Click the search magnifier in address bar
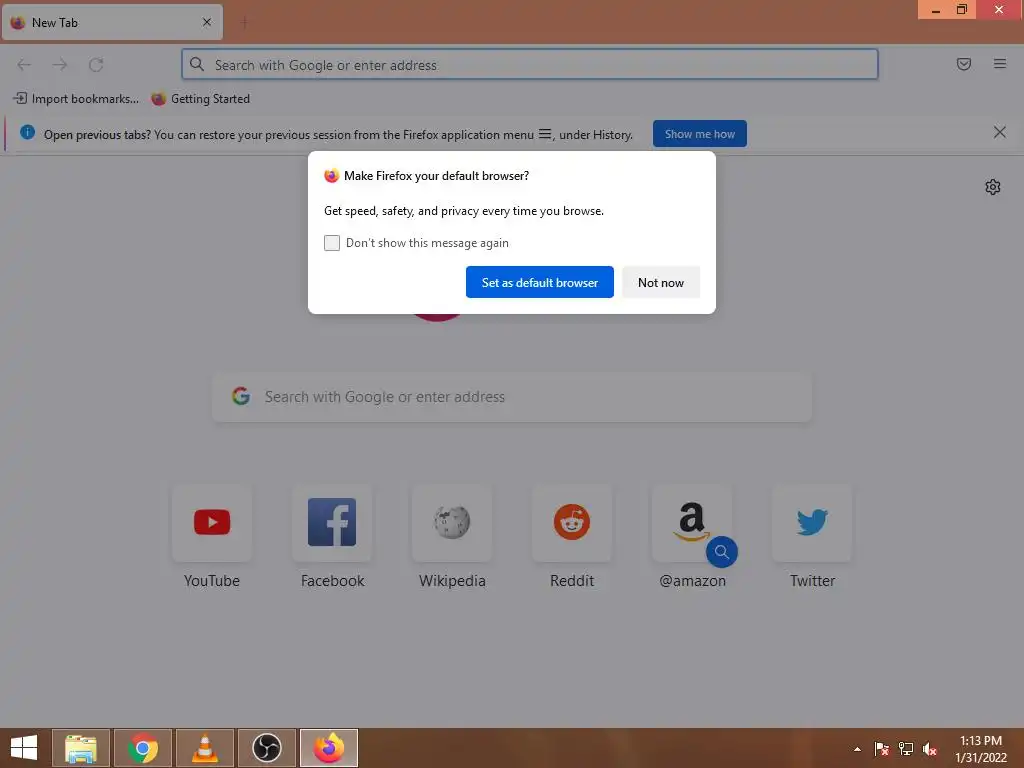The width and height of the screenshot is (1024, 768). click(197, 64)
